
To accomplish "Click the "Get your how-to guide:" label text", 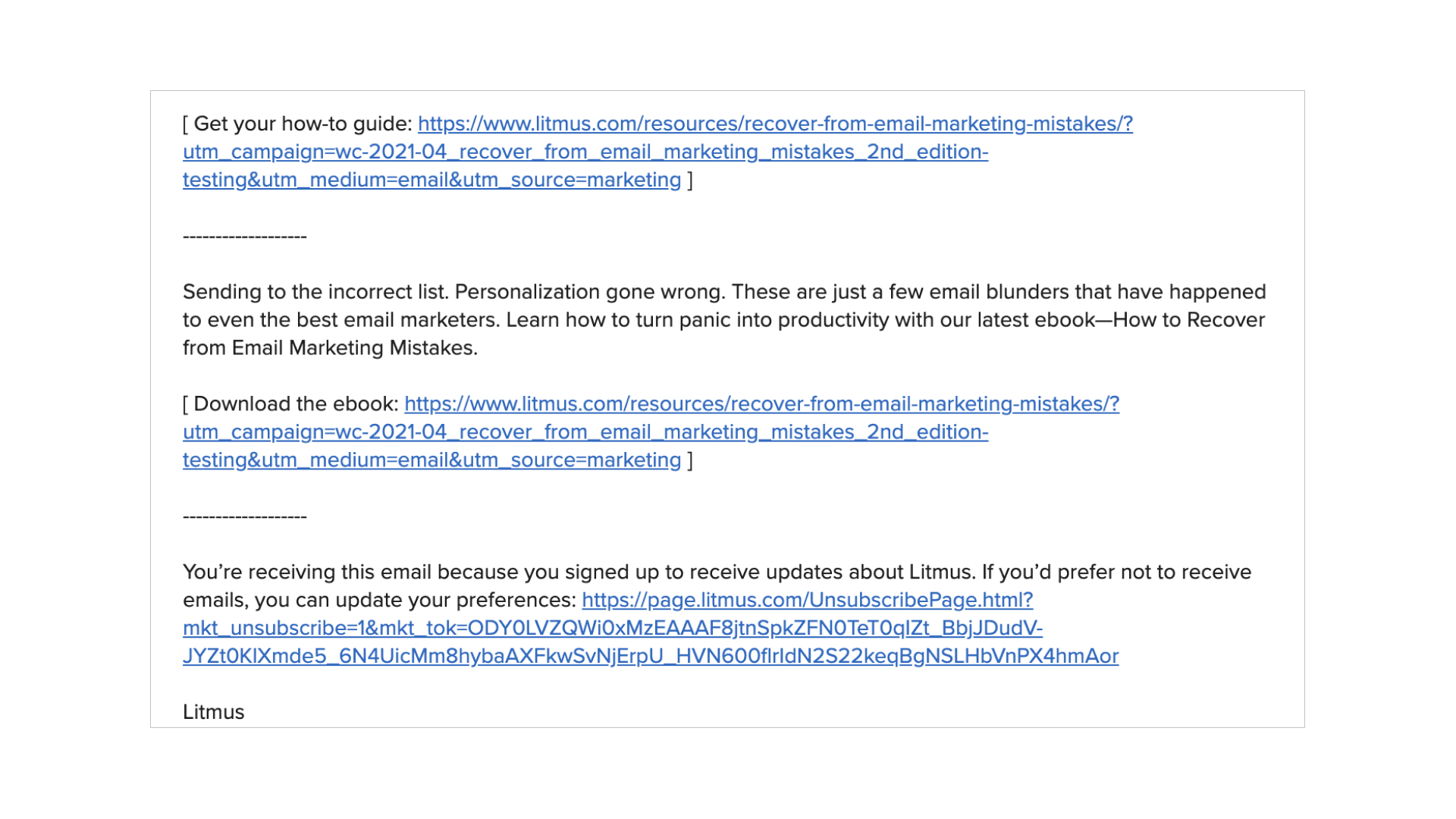I will 303,124.
